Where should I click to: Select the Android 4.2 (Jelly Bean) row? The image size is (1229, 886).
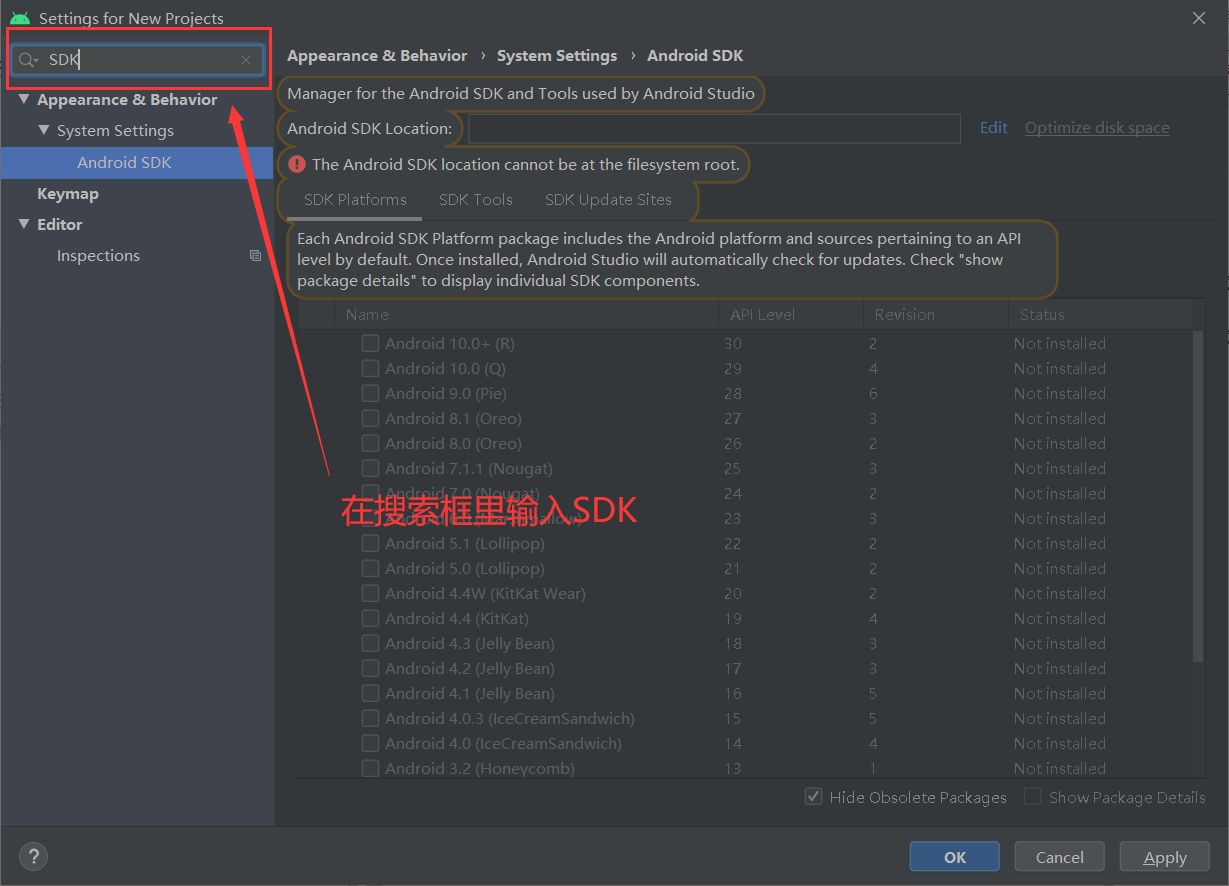(x=745, y=668)
